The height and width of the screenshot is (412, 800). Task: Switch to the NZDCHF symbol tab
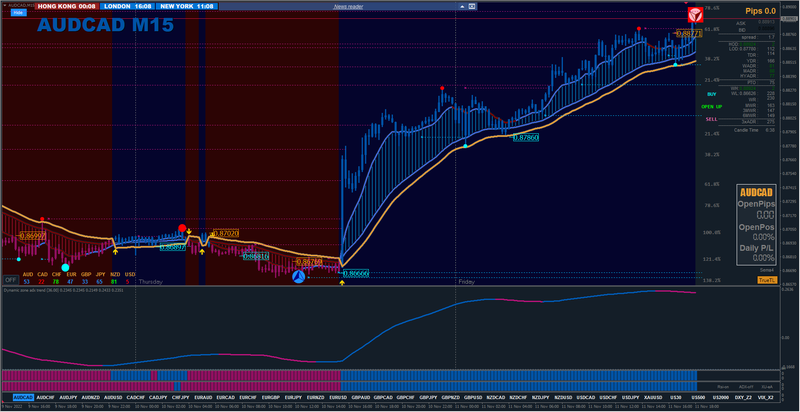click(518, 397)
